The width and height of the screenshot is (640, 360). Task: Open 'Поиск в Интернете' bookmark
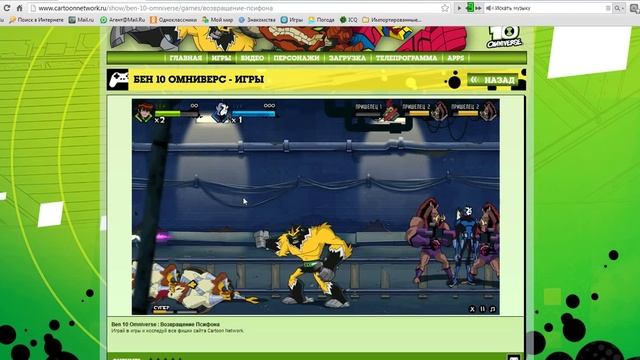[36, 20]
